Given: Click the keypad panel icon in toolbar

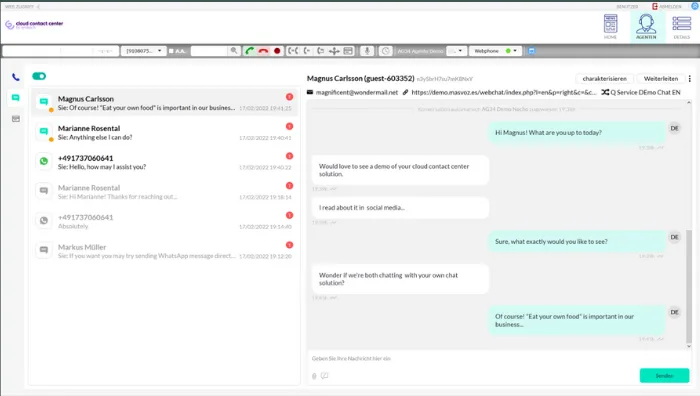Looking at the screenshot, I should pos(348,51).
